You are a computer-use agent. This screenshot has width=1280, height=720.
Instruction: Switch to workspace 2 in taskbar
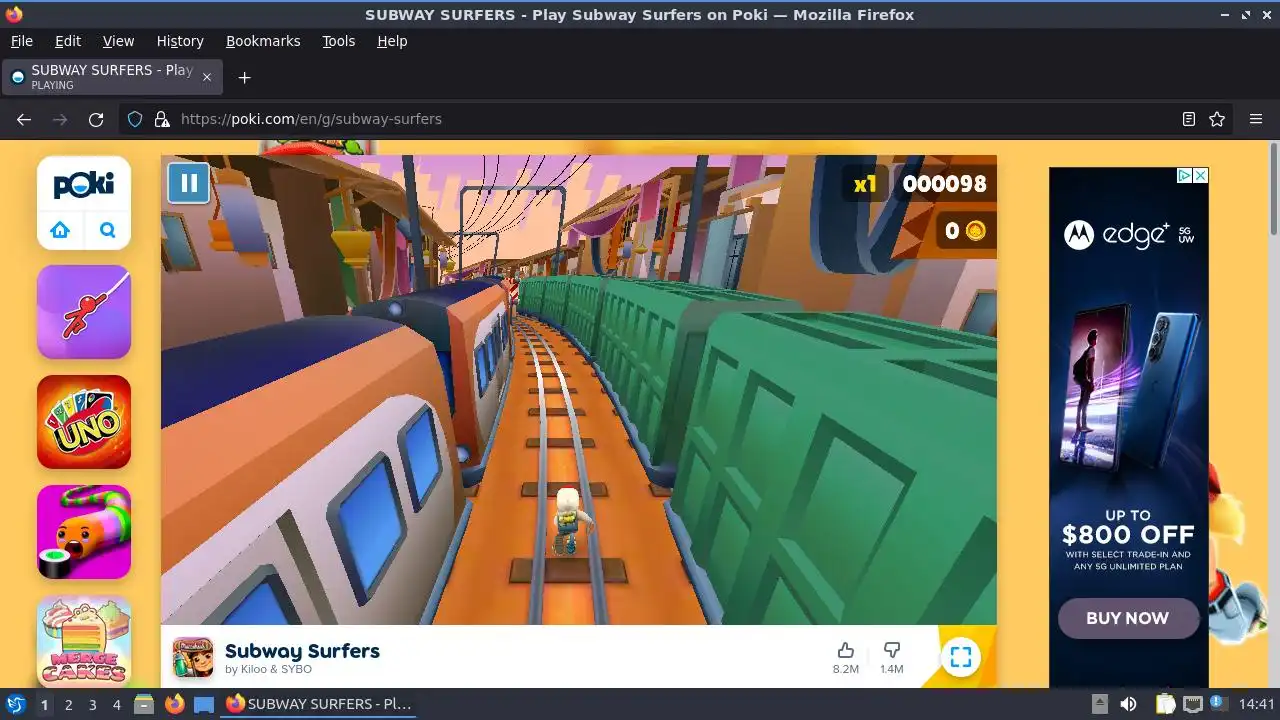click(x=68, y=704)
